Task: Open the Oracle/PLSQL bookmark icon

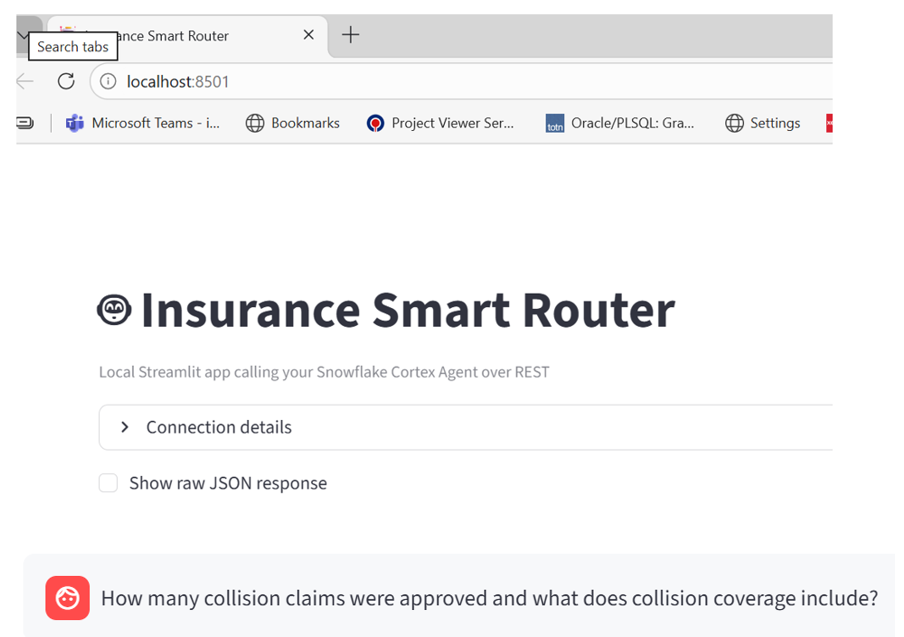Action: pyautogui.click(x=555, y=123)
